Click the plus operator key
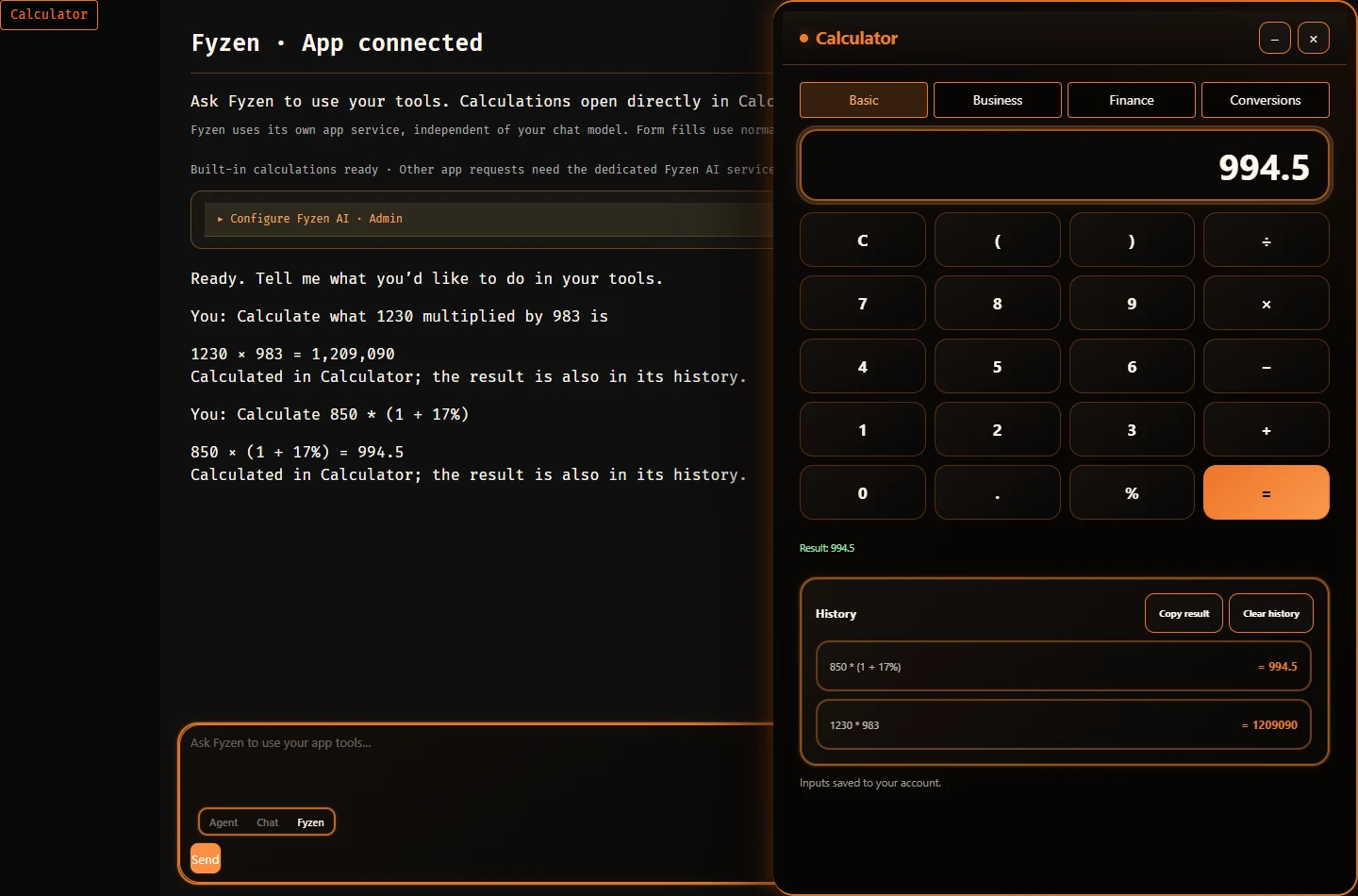Image resolution: width=1358 pixels, height=896 pixels. pos(1267,430)
